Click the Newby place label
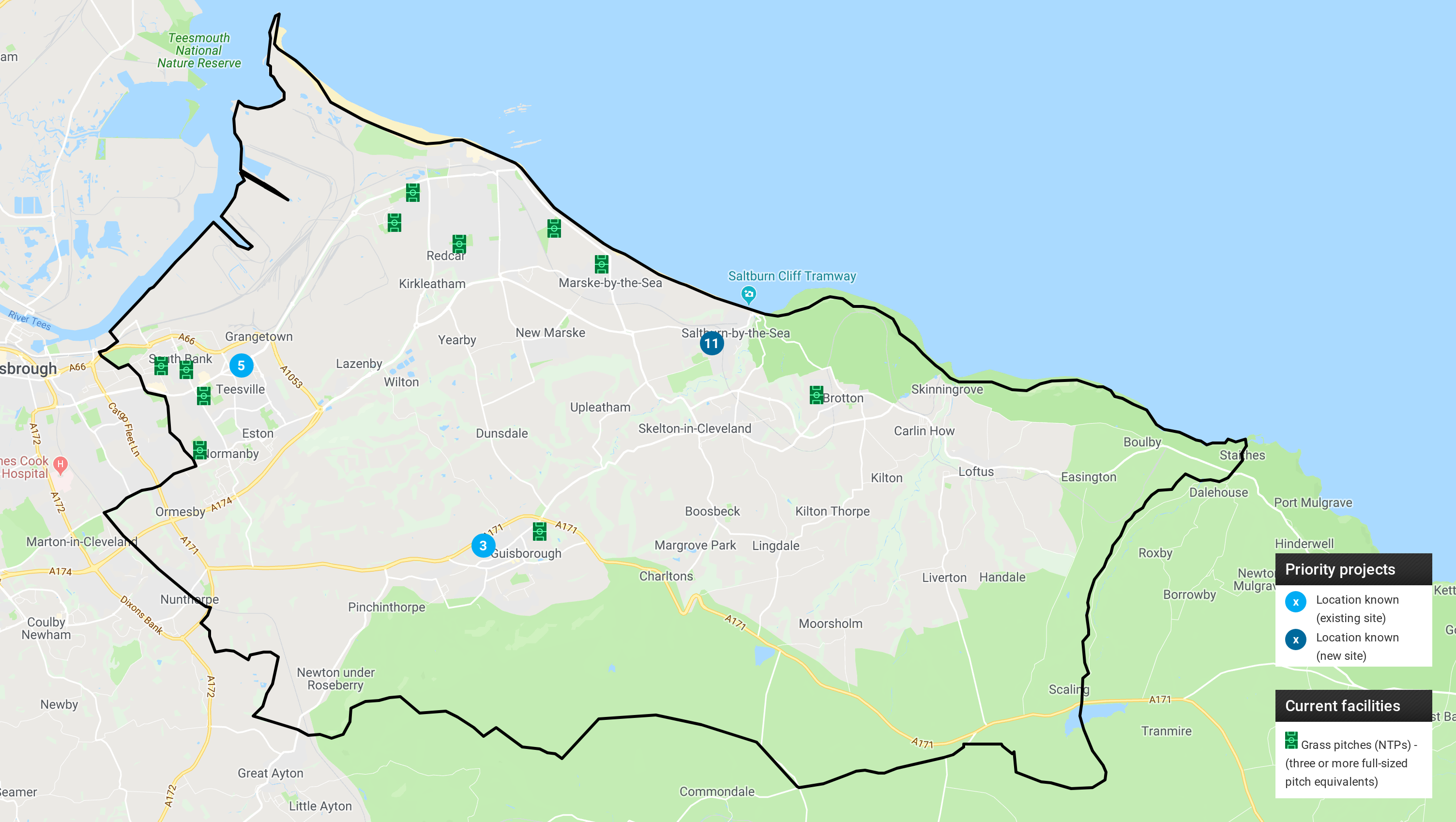Viewport: 1456px width, 822px height. [x=60, y=704]
